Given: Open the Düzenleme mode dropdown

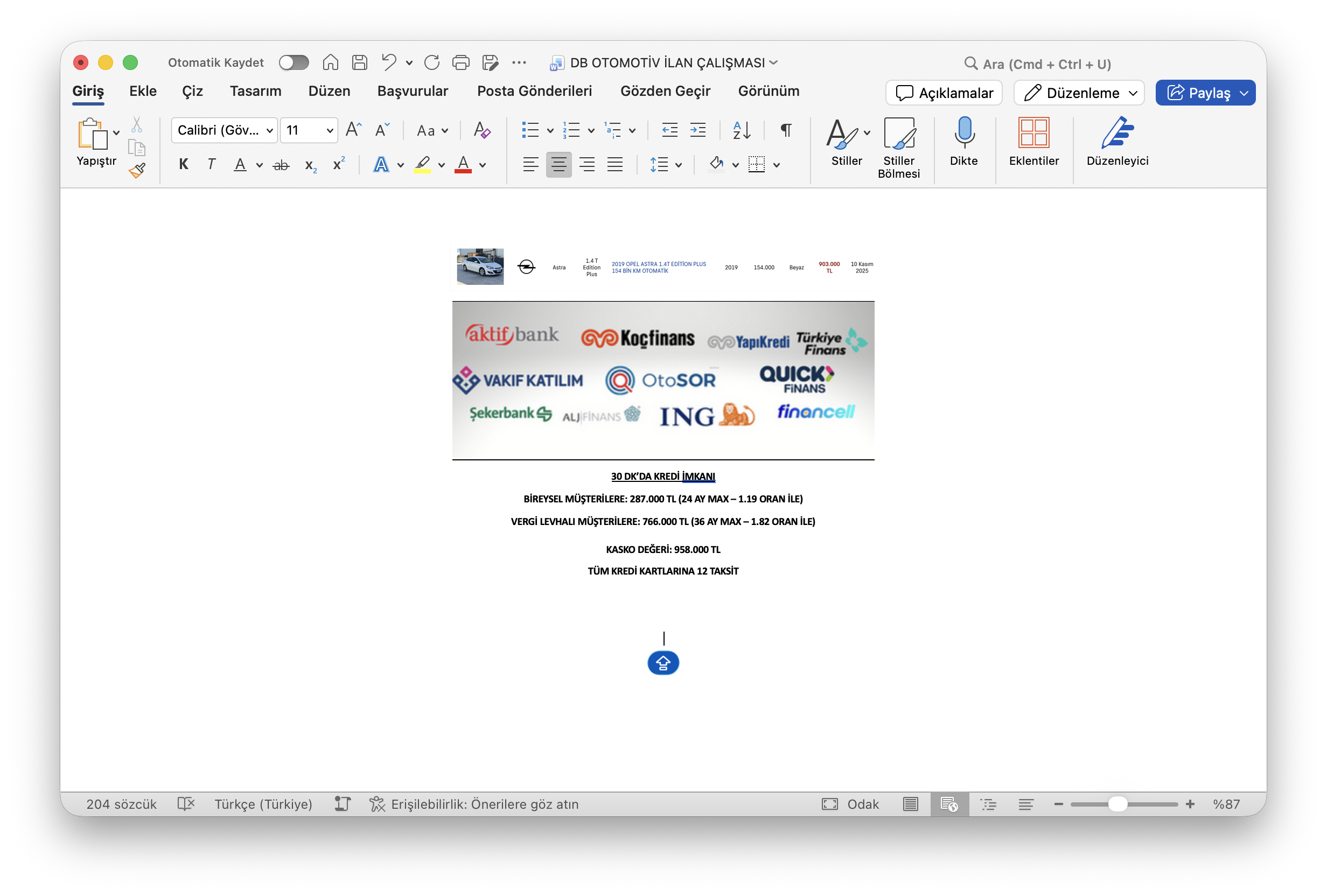Looking at the screenshot, I should pos(1079,93).
